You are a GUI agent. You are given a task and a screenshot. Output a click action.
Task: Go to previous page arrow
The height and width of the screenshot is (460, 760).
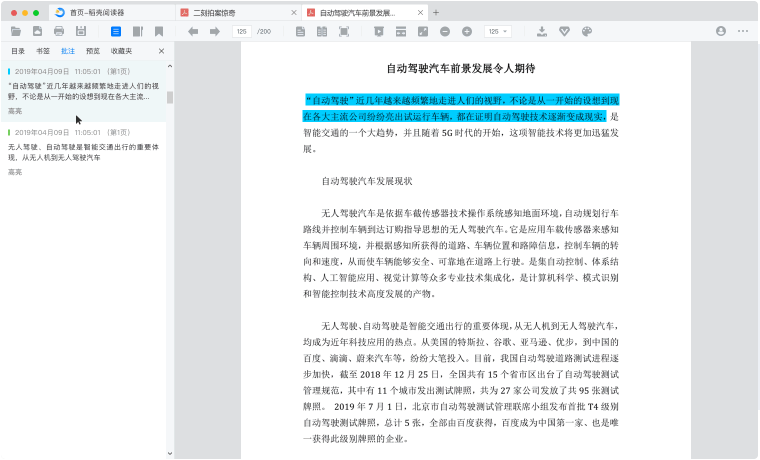coord(192,32)
